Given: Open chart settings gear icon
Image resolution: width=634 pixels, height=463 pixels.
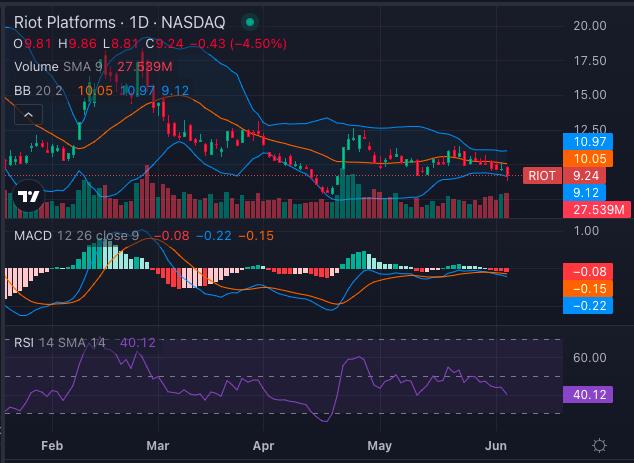Looking at the screenshot, I should pyautogui.click(x=599, y=446).
